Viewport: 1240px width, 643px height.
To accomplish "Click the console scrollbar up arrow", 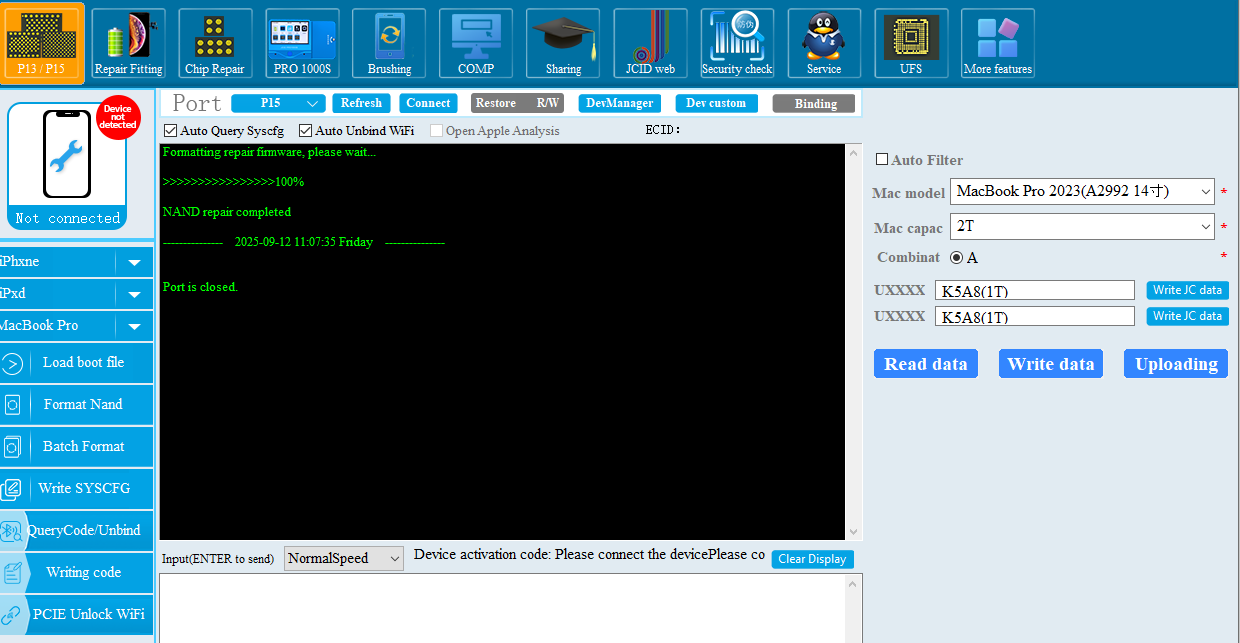I will coord(853,153).
